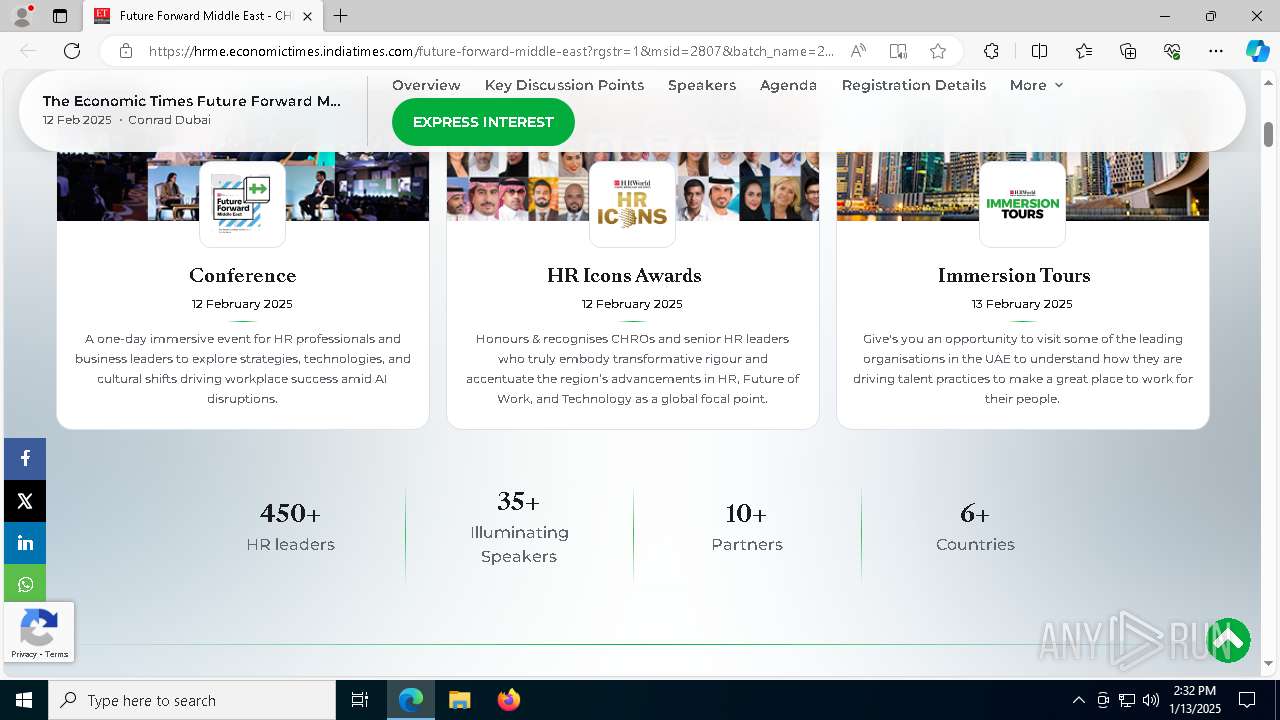Close the Future Forward Middle East tab
The height and width of the screenshot is (720, 1280).
tap(307, 16)
